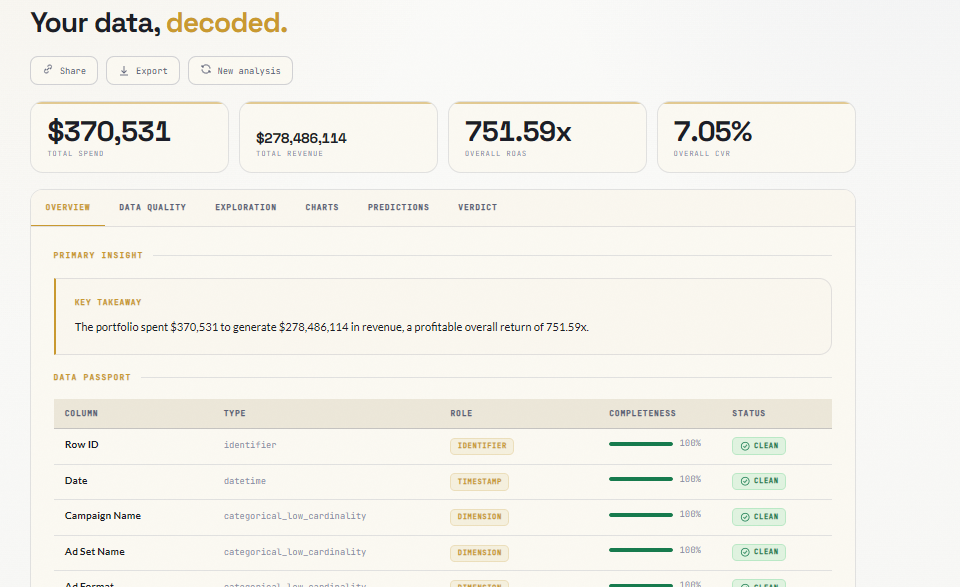
Task: Click the TYPE table header
Action: [234, 413]
